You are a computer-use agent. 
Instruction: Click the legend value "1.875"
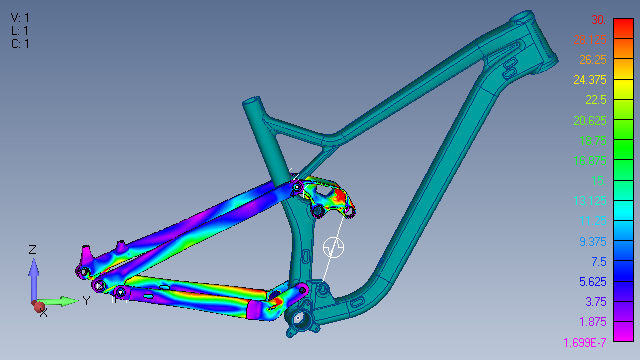(593, 322)
